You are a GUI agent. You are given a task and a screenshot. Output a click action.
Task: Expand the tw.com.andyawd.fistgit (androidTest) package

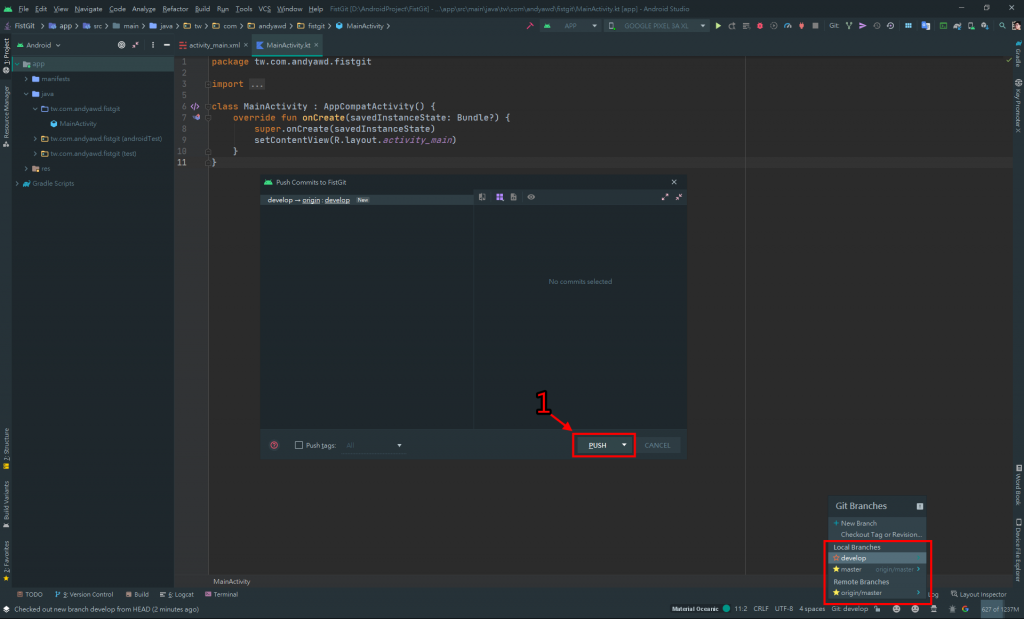[x=35, y=138]
